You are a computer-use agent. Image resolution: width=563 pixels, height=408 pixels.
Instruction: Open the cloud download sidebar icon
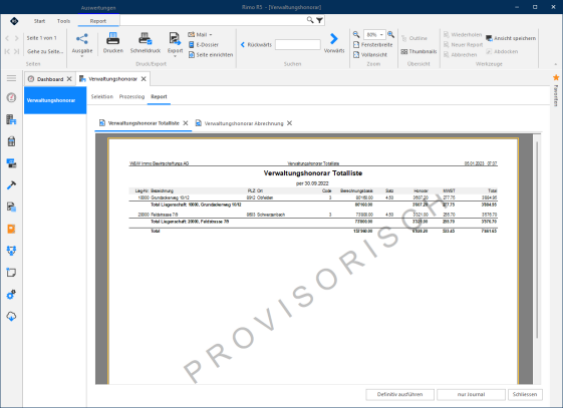(11, 316)
